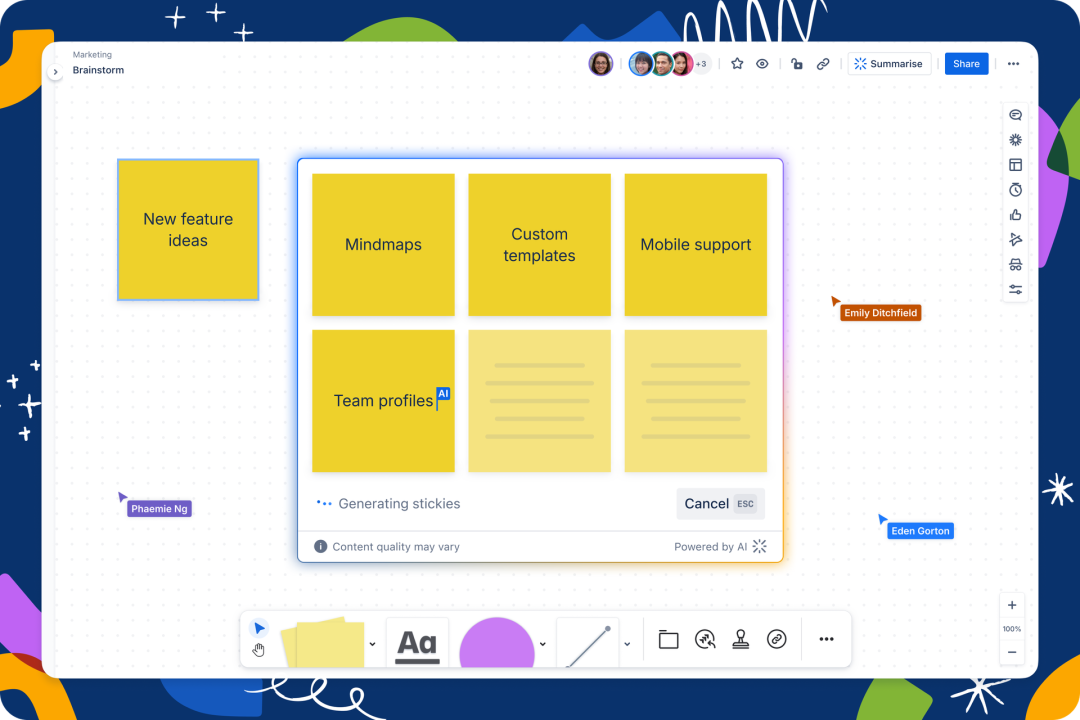Select the Custom templates sticky
This screenshot has width=1080, height=720.
coord(539,245)
